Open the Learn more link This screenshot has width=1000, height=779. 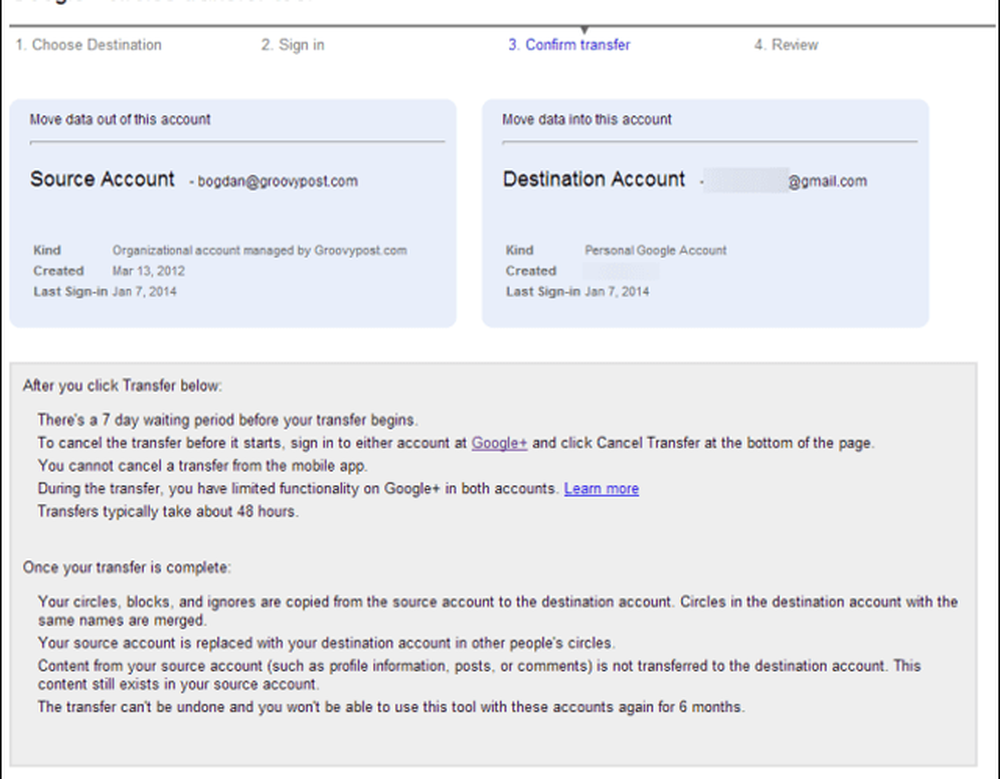point(601,489)
